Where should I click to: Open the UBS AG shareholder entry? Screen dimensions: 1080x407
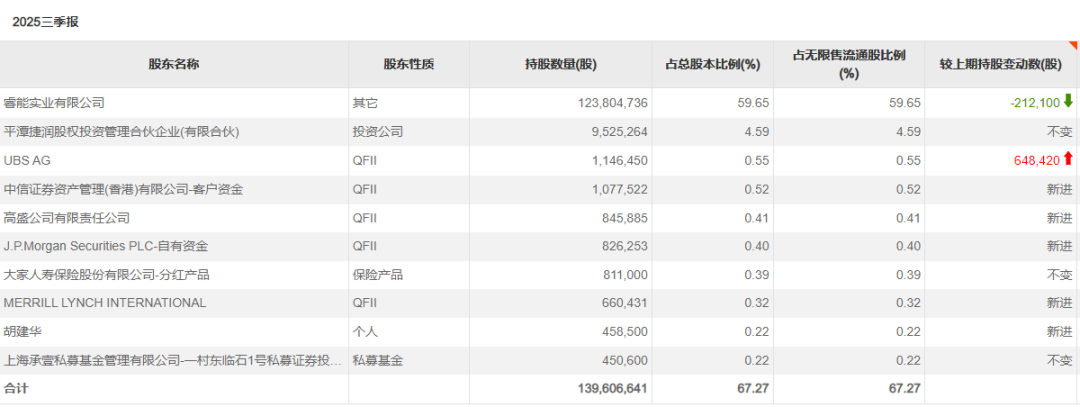tap(27, 160)
